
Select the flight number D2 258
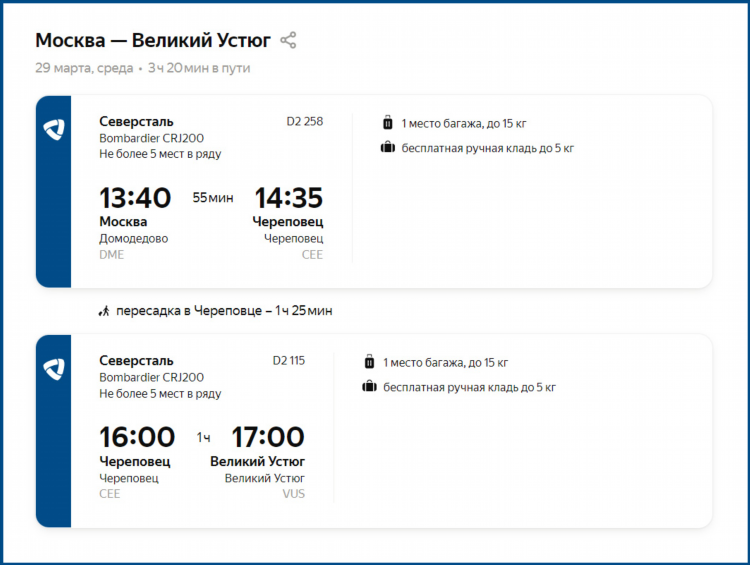(305, 122)
